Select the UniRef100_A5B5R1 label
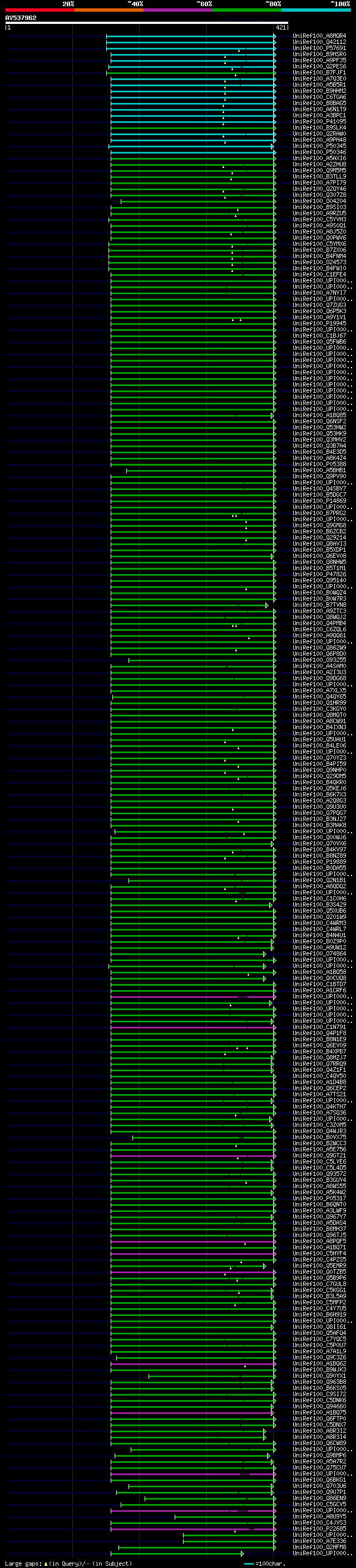The height and width of the screenshot is (1568, 356). 319,85
